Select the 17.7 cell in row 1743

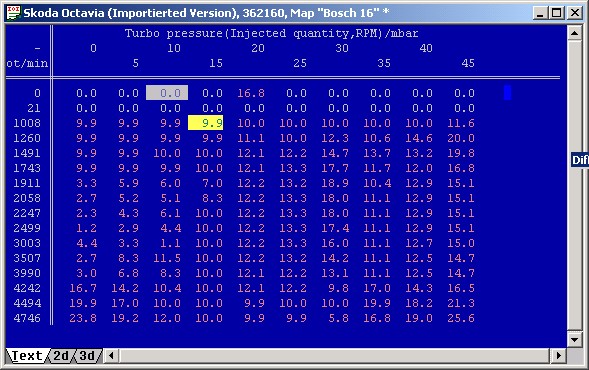(x=335, y=168)
